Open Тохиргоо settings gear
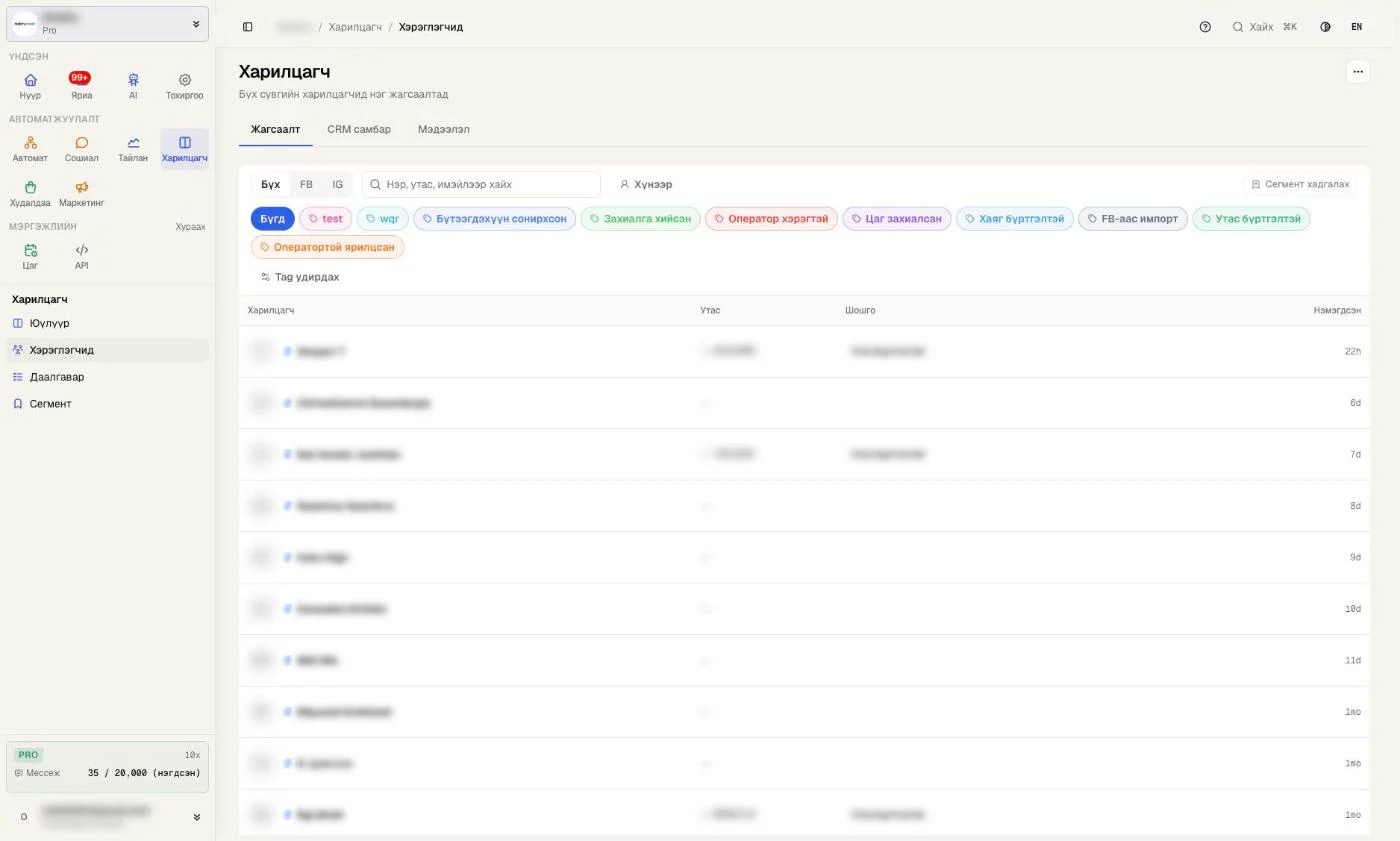 tap(184, 86)
